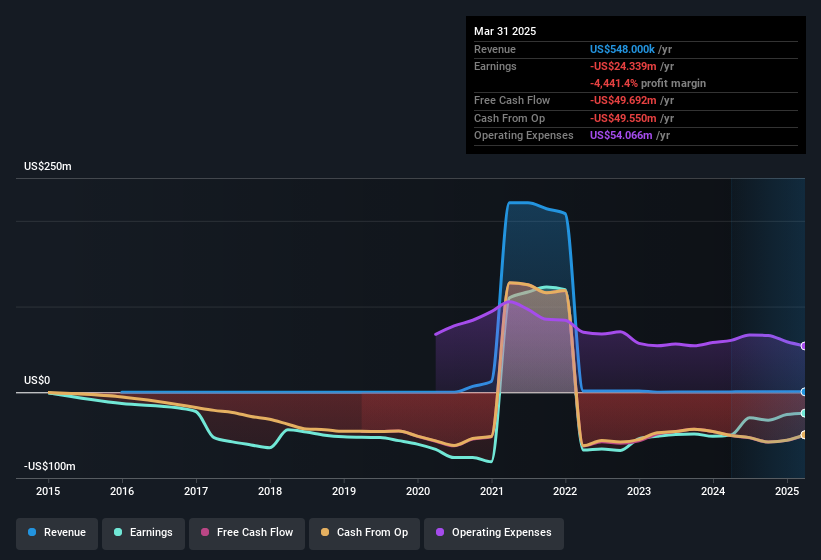This screenshot has width=821, height=560.
Task: Click the -US$49.550m cash from op value
Action: click(623, 118)
